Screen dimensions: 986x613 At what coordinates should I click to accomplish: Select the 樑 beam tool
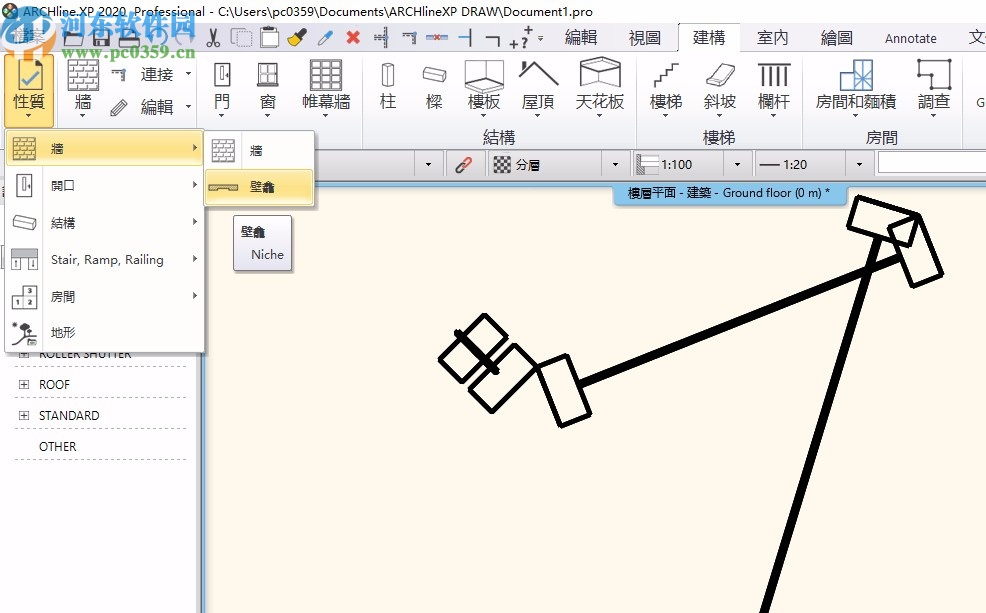(434, 88)
